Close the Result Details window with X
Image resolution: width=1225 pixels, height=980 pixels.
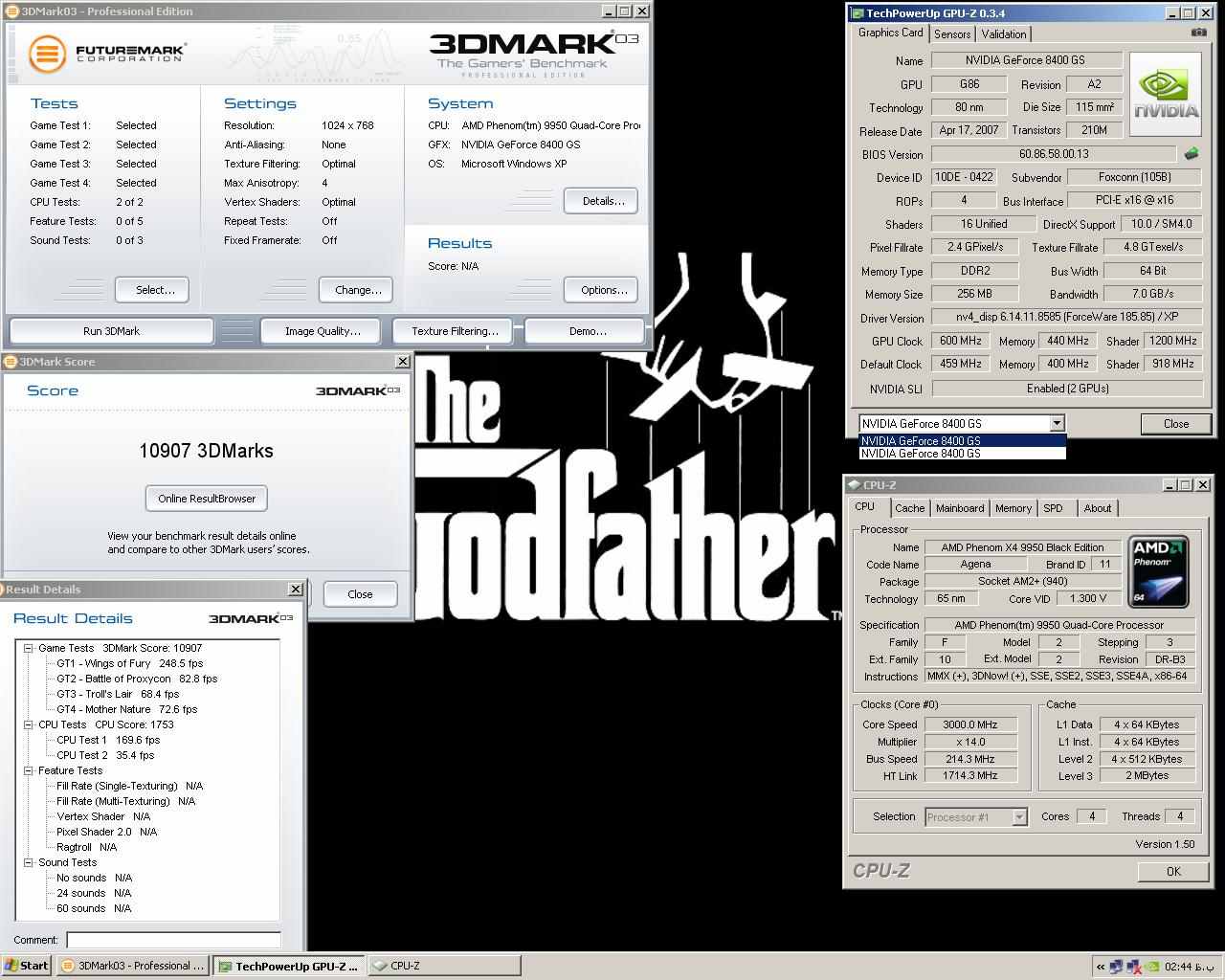pyautogui.click(x=296, y=590)
